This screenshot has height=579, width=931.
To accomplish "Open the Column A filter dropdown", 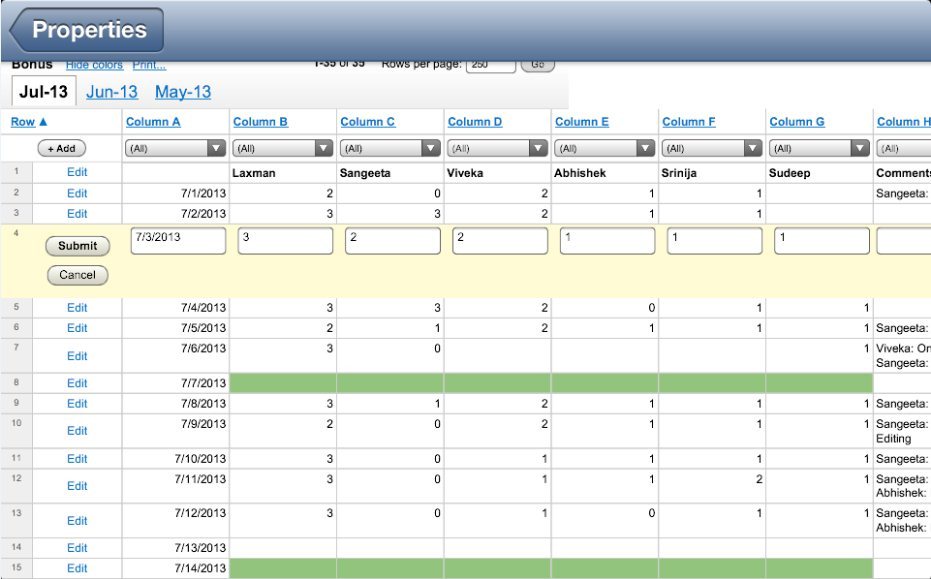I will [175, 148].
